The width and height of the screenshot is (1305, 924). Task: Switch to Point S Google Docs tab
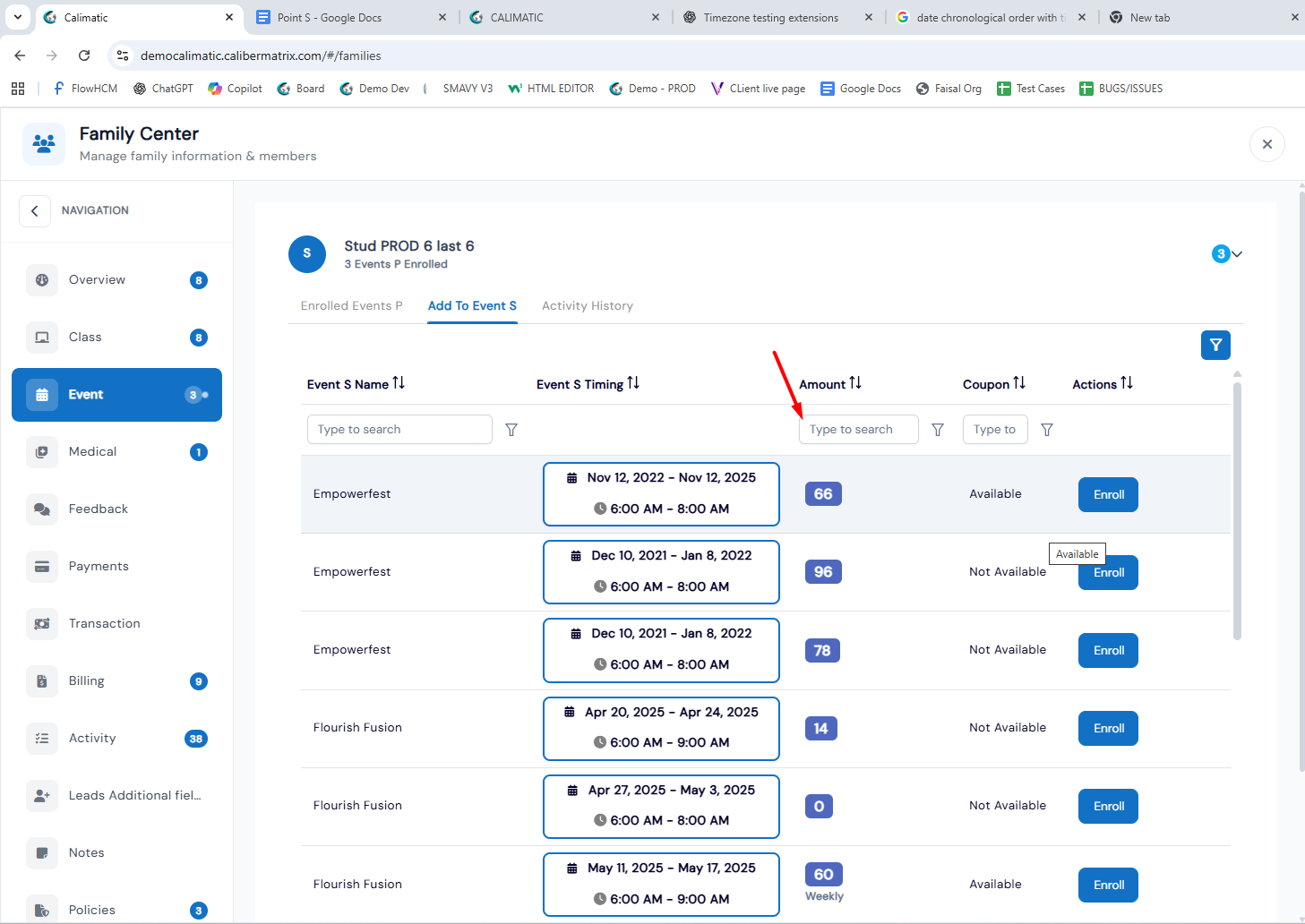(350, 17)
